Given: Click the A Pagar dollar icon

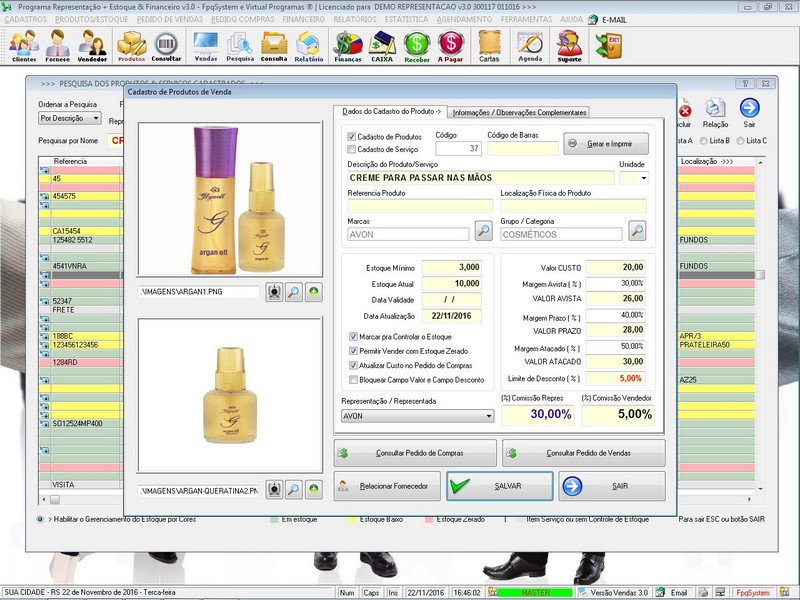Looking at the screenshot, I should (451, 44).
